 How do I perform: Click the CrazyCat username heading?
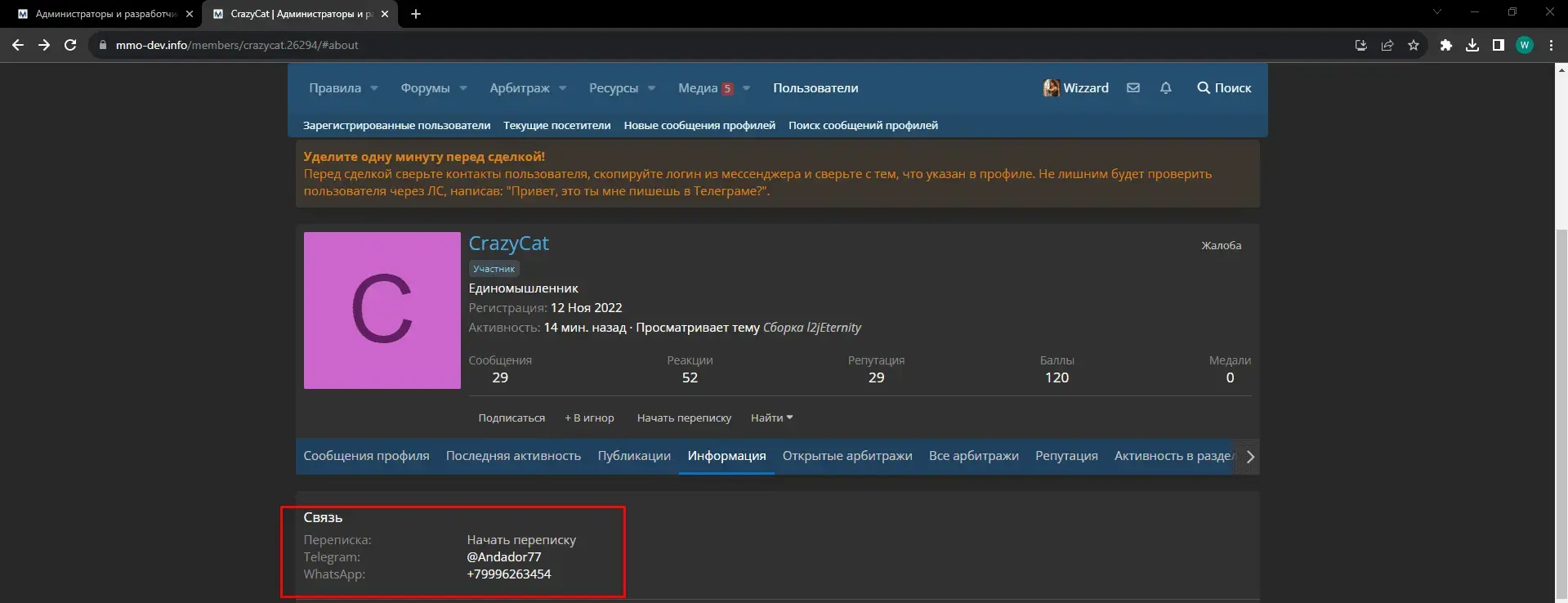(x=508, y=243)
